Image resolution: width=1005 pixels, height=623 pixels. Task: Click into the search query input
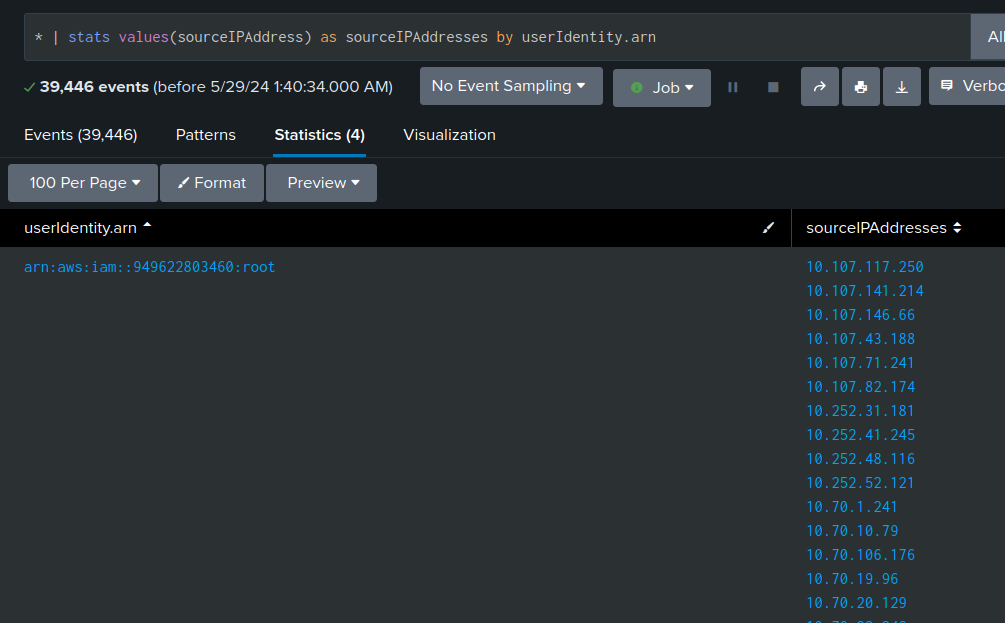click(500, 37)
